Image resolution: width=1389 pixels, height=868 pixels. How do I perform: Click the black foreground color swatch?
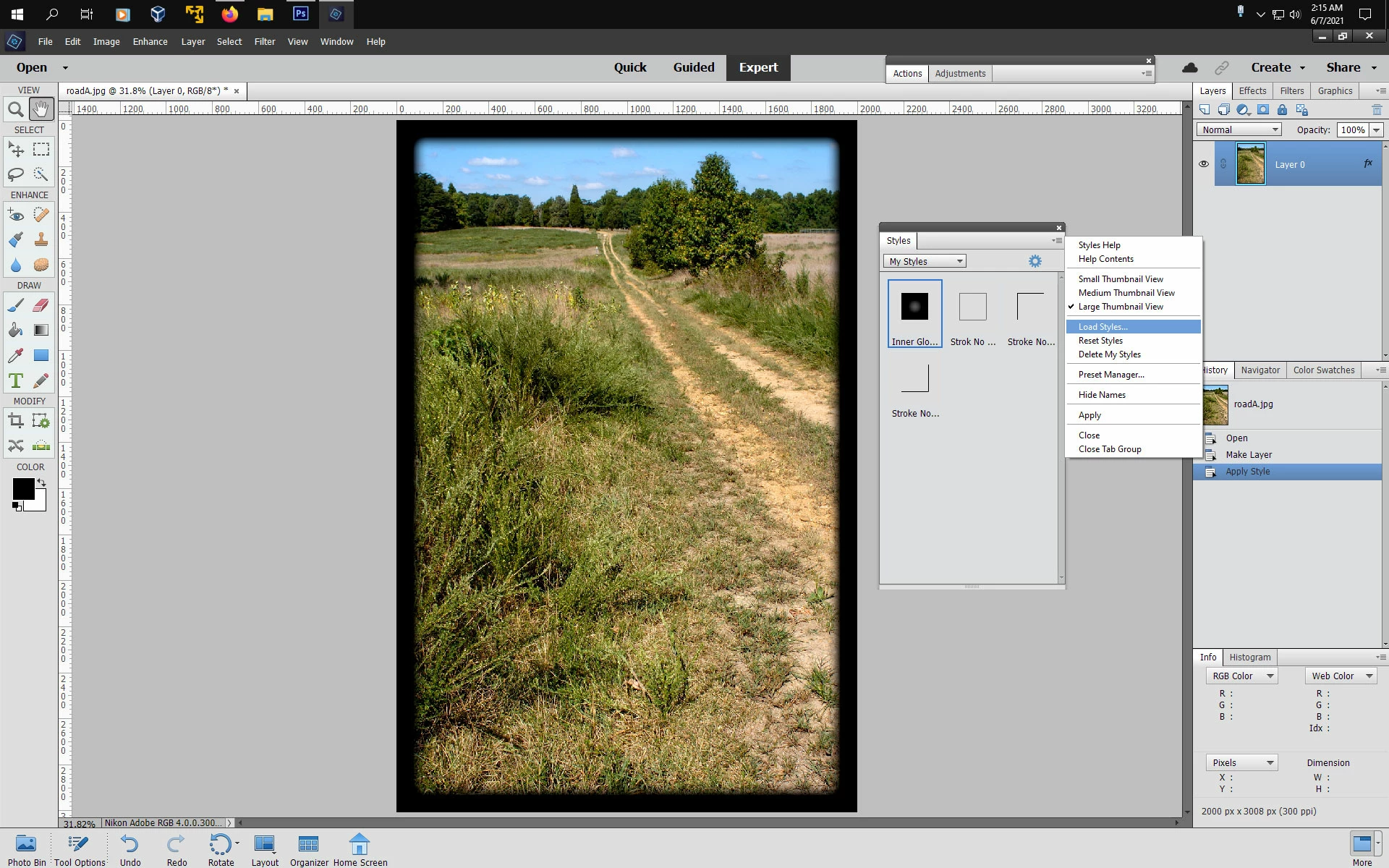(22, 489)
